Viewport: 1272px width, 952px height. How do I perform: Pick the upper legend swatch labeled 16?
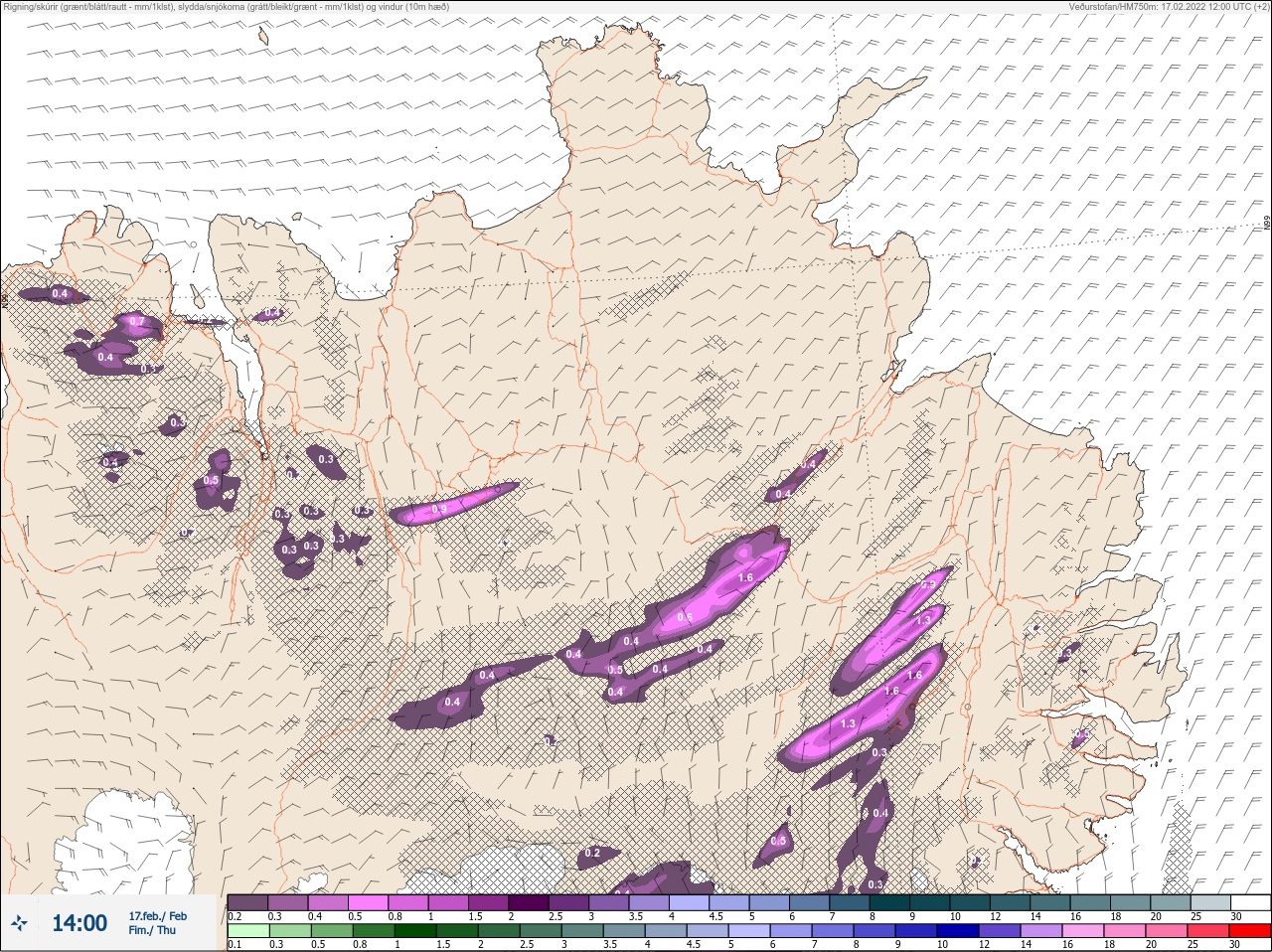coord(1090,902)
